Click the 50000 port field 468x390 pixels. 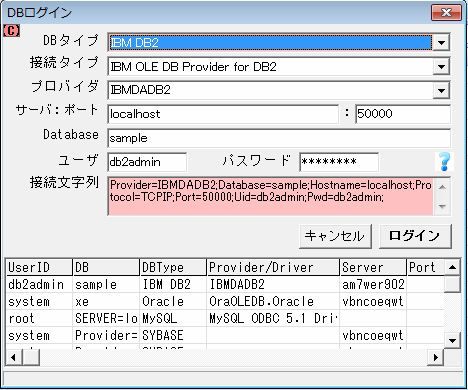point(403,114)
